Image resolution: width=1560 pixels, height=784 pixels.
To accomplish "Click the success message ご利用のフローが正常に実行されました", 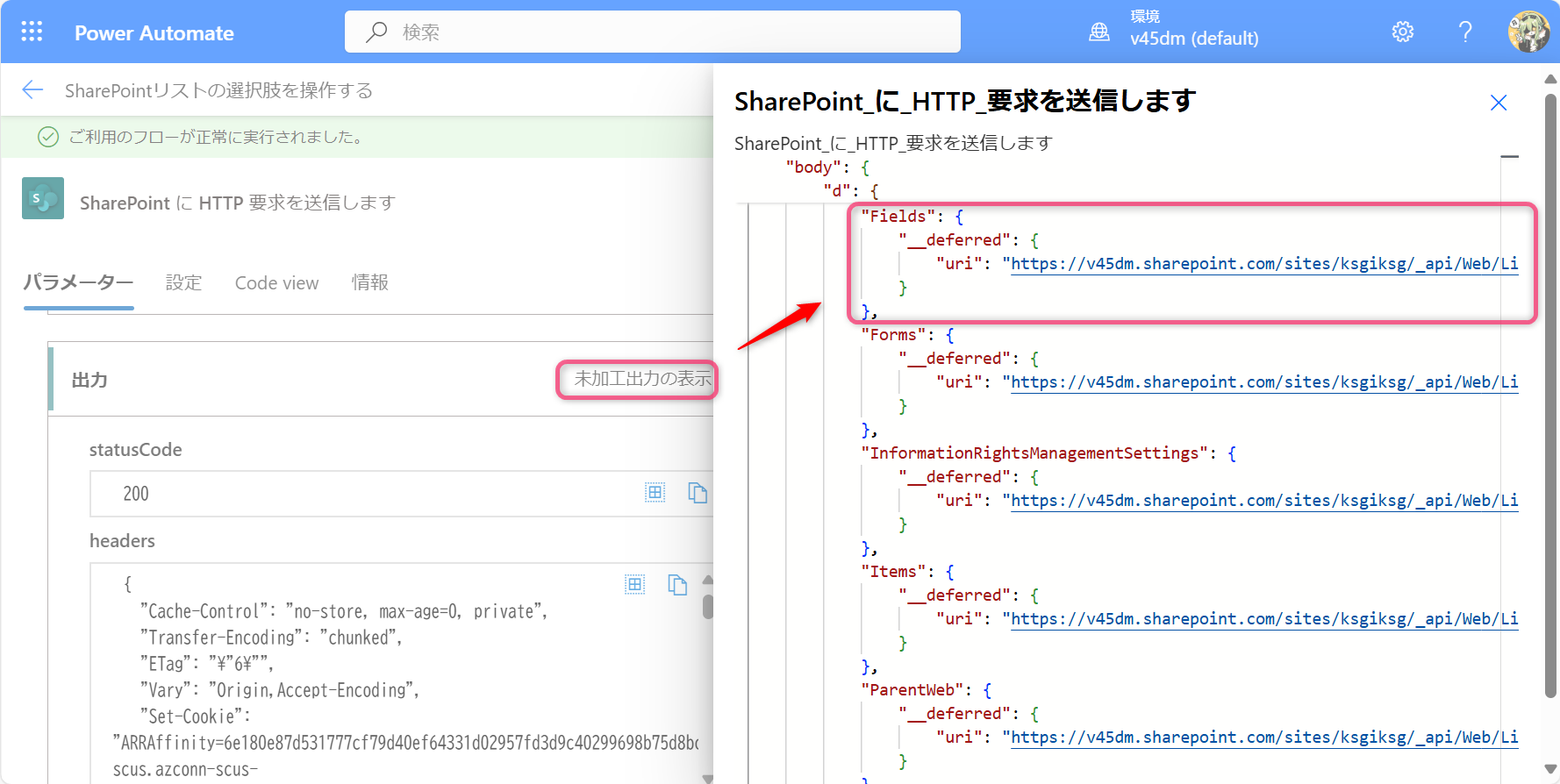I will tap(217, 137).
